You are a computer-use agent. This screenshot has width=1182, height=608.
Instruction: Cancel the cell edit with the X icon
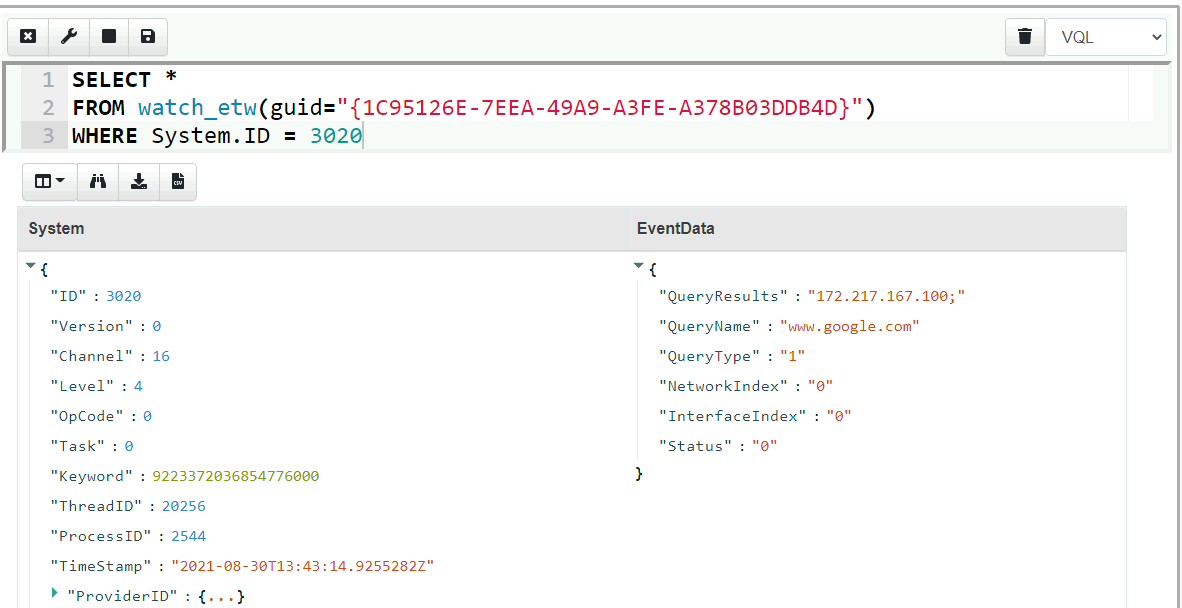click(28, 36)
